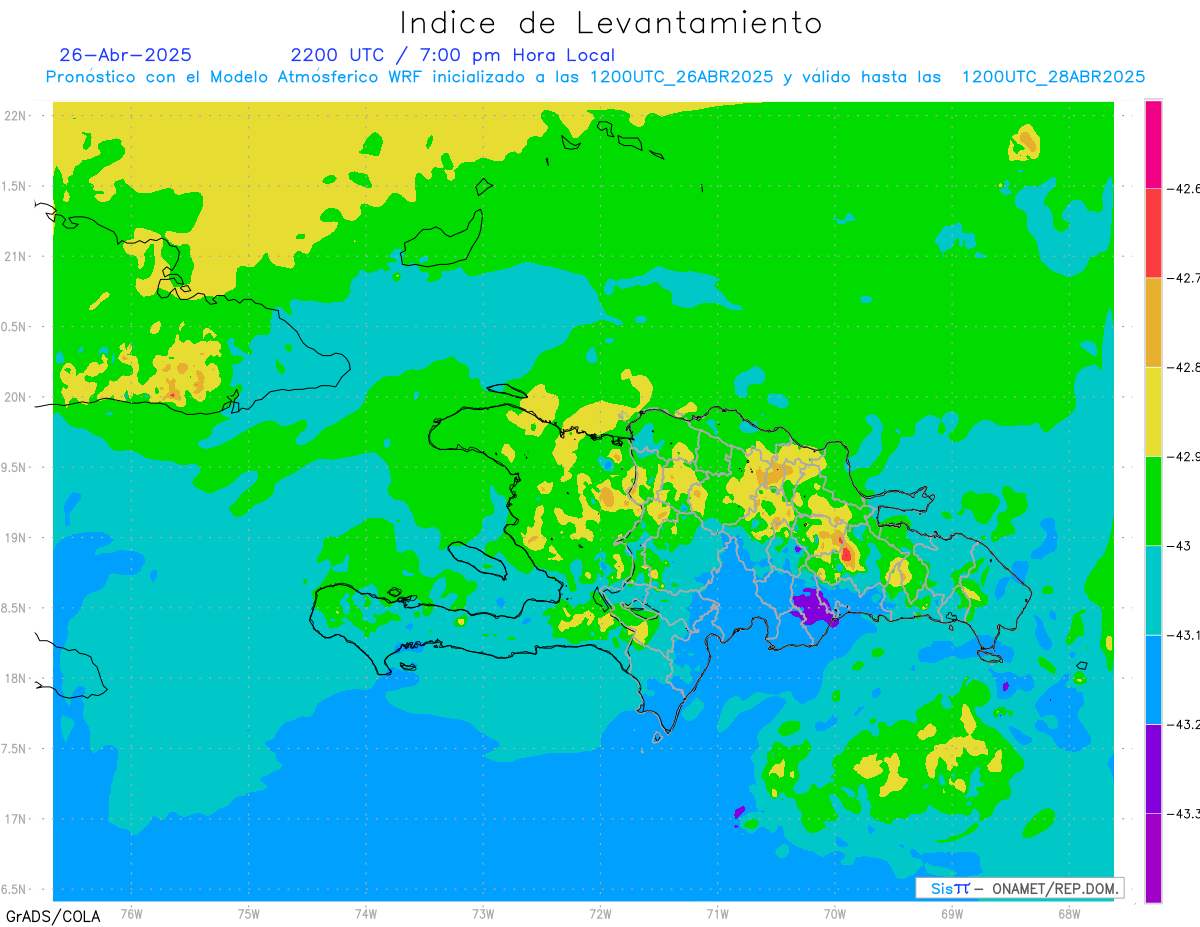The width and height of the screenshot is (1200, 927).
Task: Click the legend value '-42.6'
Action: point(1184,188)
